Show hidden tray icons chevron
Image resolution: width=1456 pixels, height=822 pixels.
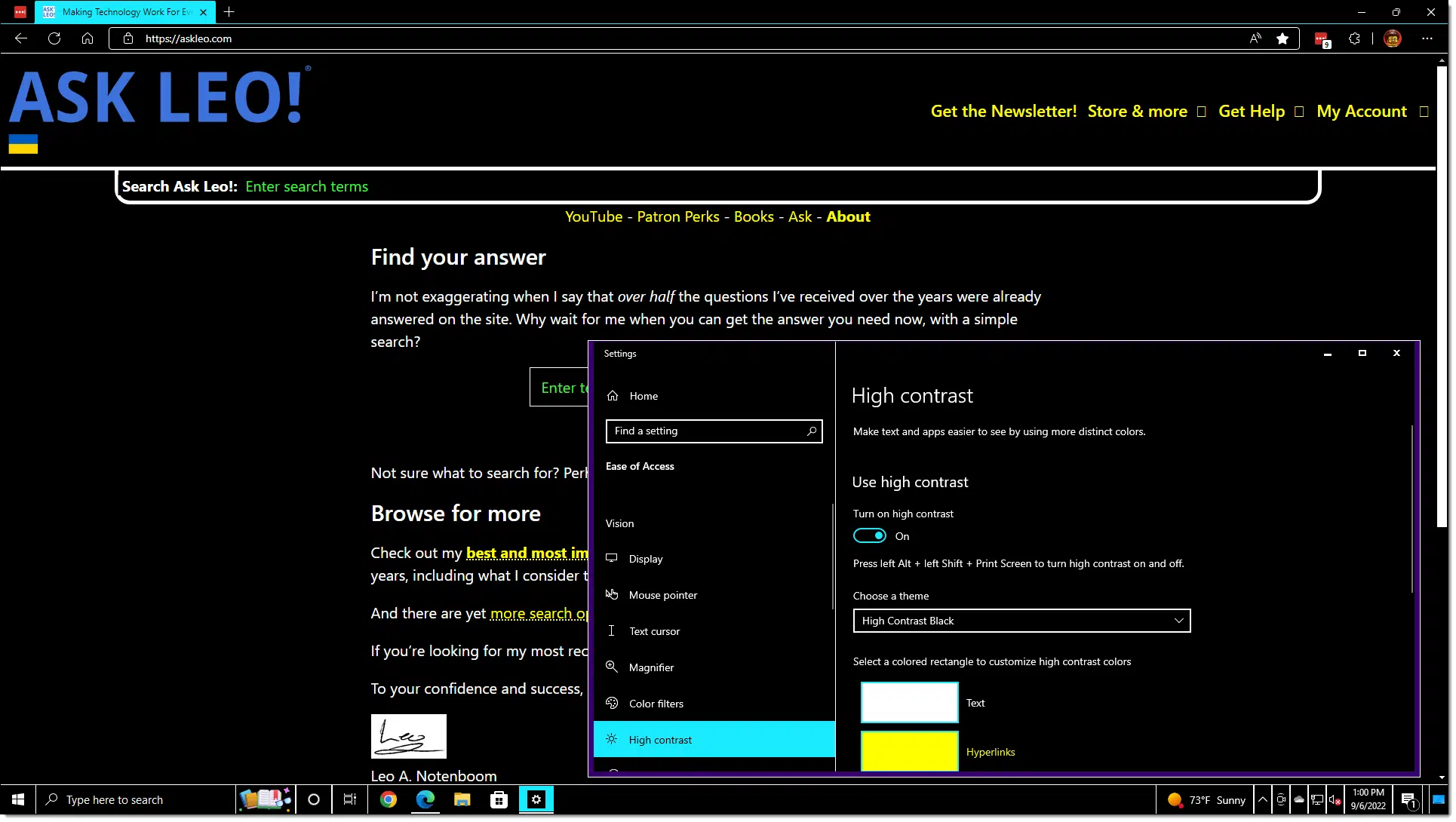(1263, 800)
